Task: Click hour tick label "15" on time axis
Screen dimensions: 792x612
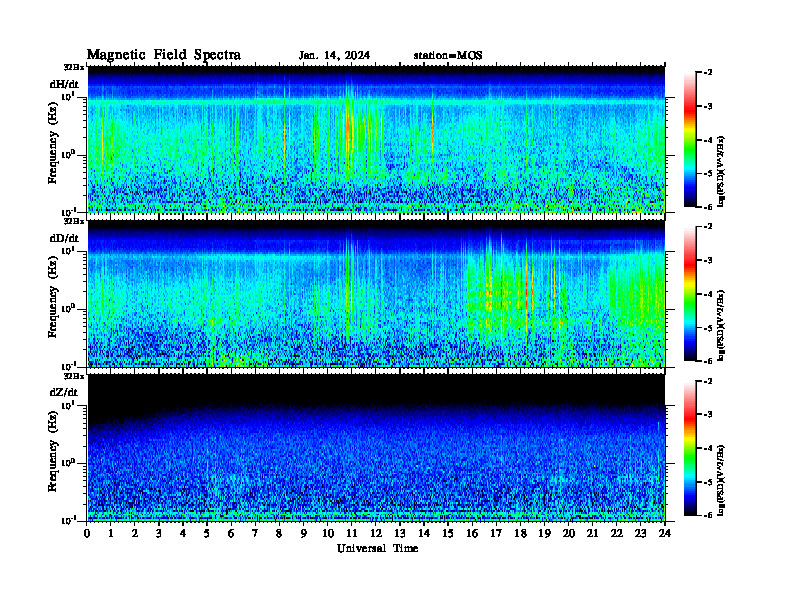Action: pos(448,534)
